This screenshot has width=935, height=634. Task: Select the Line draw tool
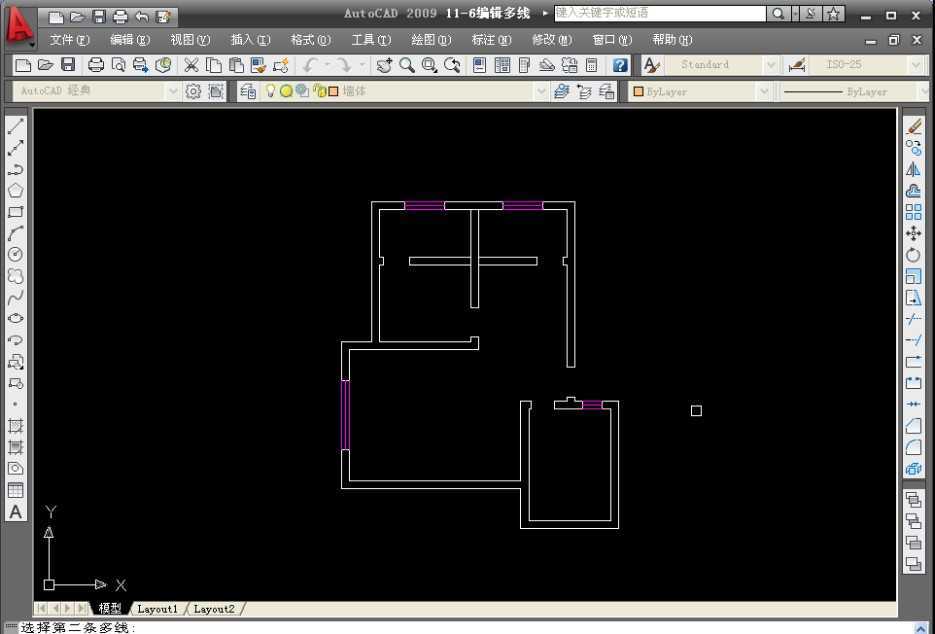pos(16,126)
